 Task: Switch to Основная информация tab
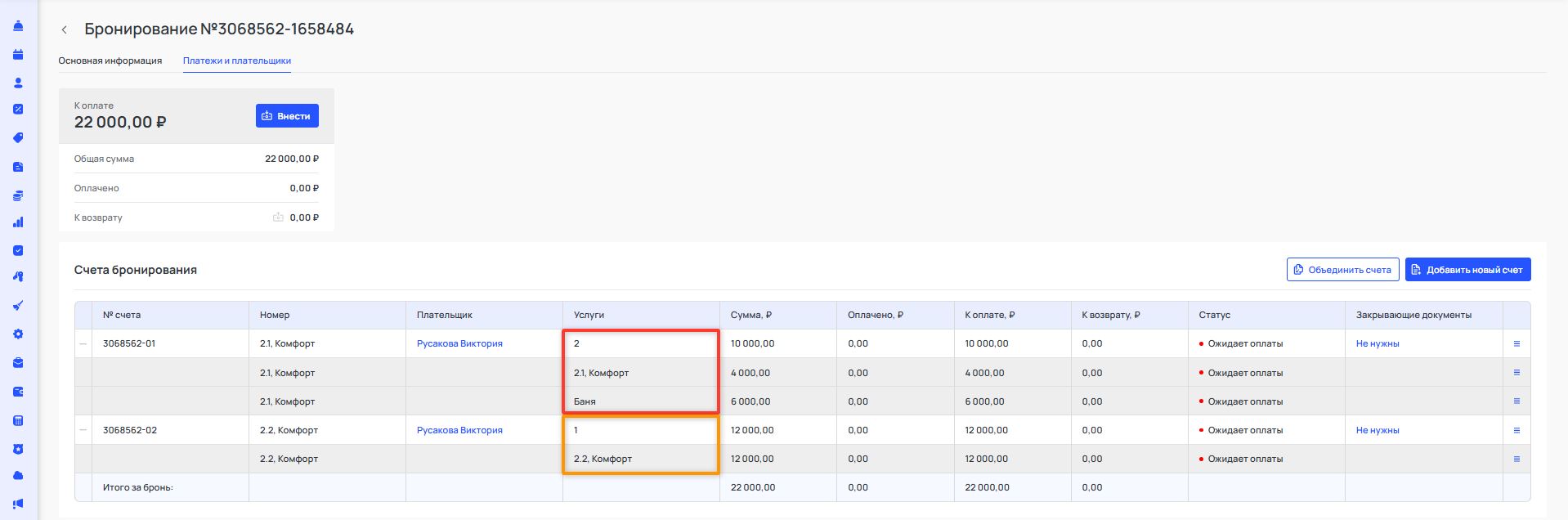point(110,61)
